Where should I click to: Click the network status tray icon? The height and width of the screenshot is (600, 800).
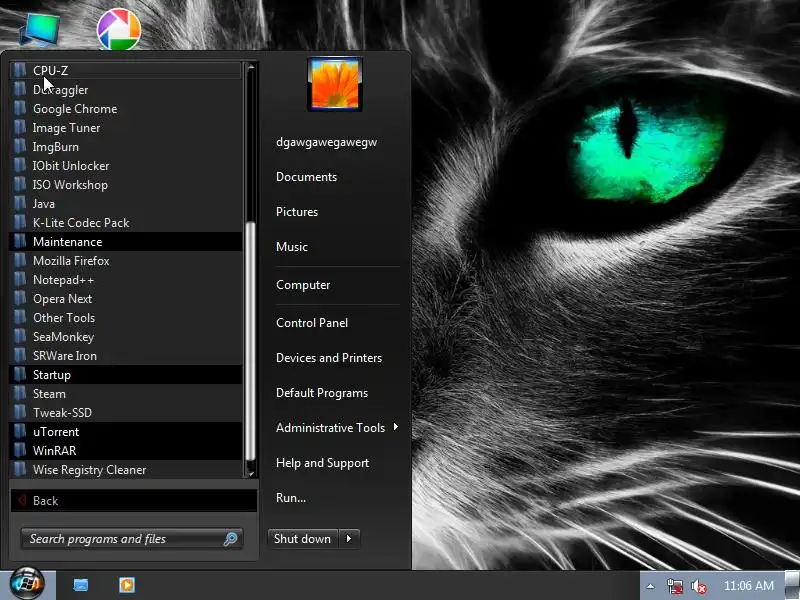coord(674,586)
